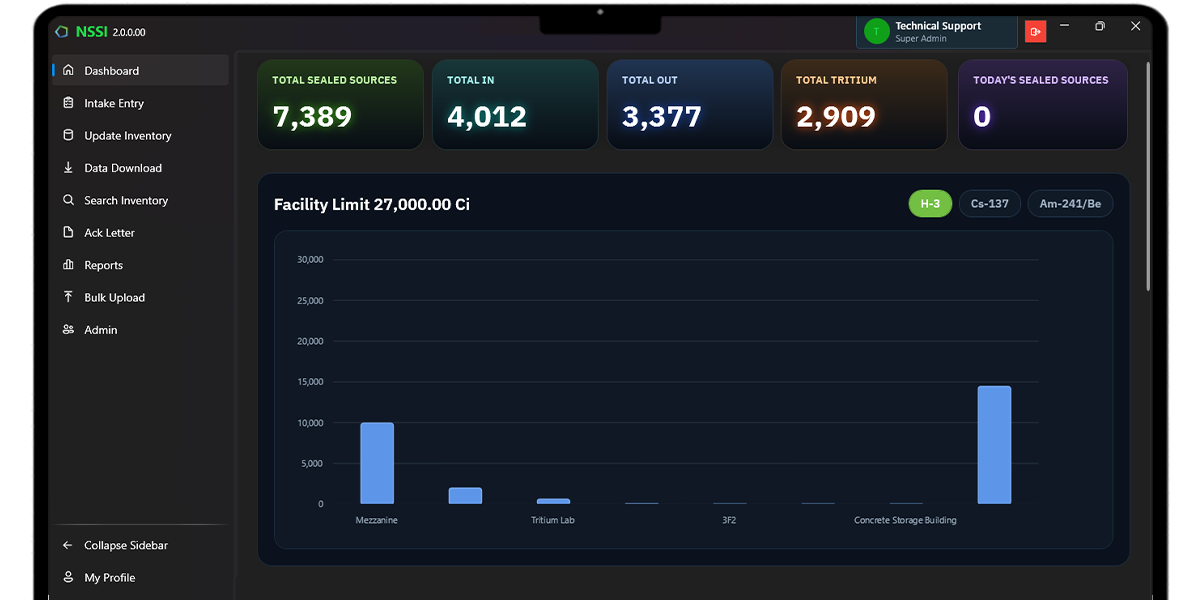Screen dimensions: 1200x600
Task: Click the 3F2 axis label
Action: (729, 520)
